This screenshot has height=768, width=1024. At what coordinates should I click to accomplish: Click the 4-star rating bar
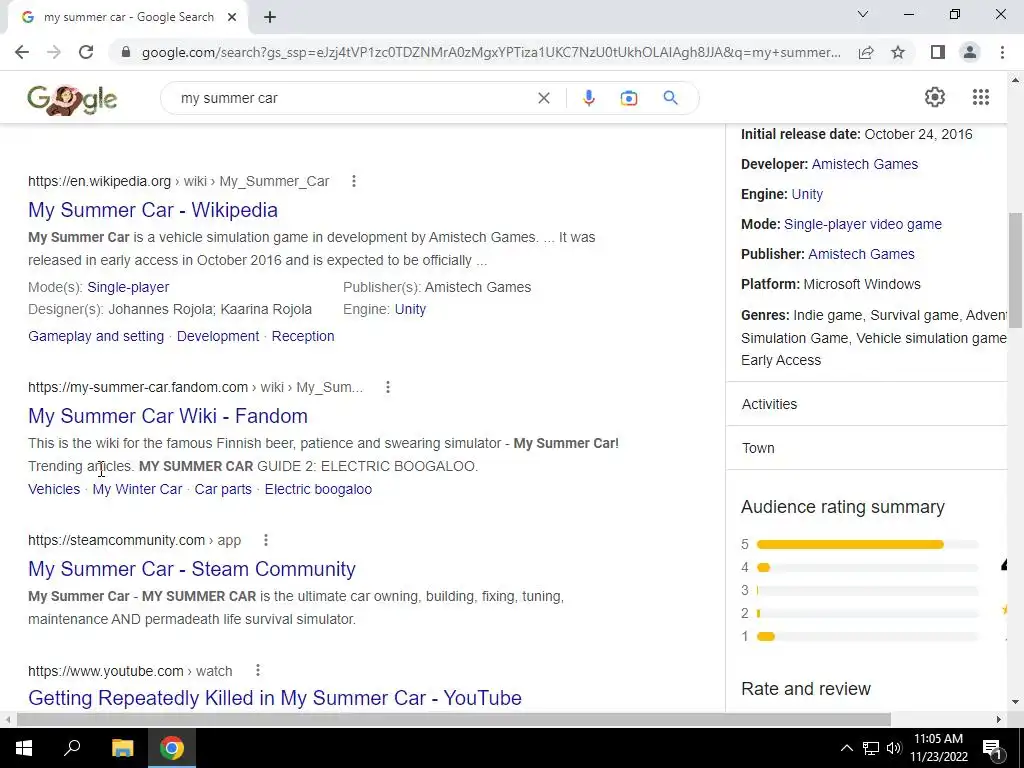[867, 568]
